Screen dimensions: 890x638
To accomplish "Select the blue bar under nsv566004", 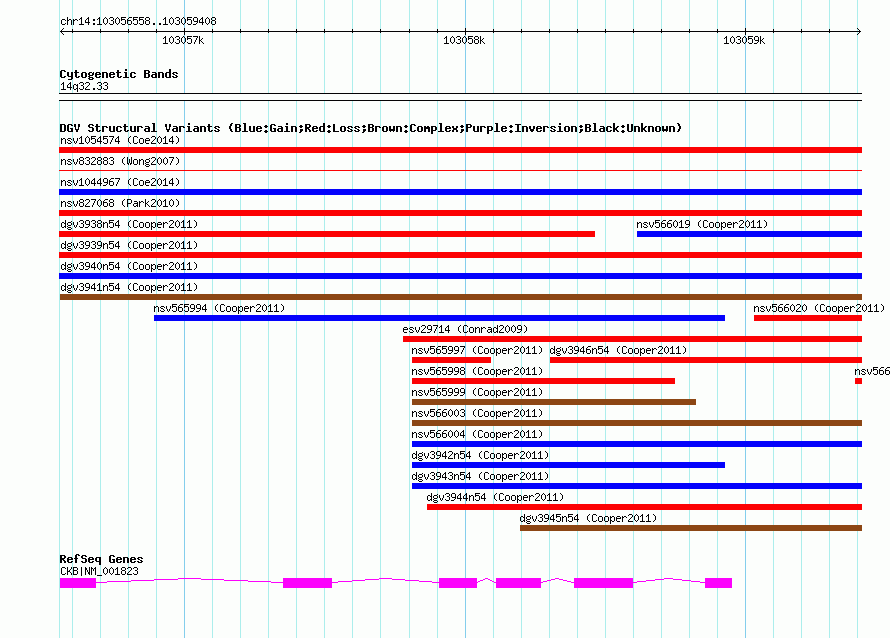I will tap(637, 444).
